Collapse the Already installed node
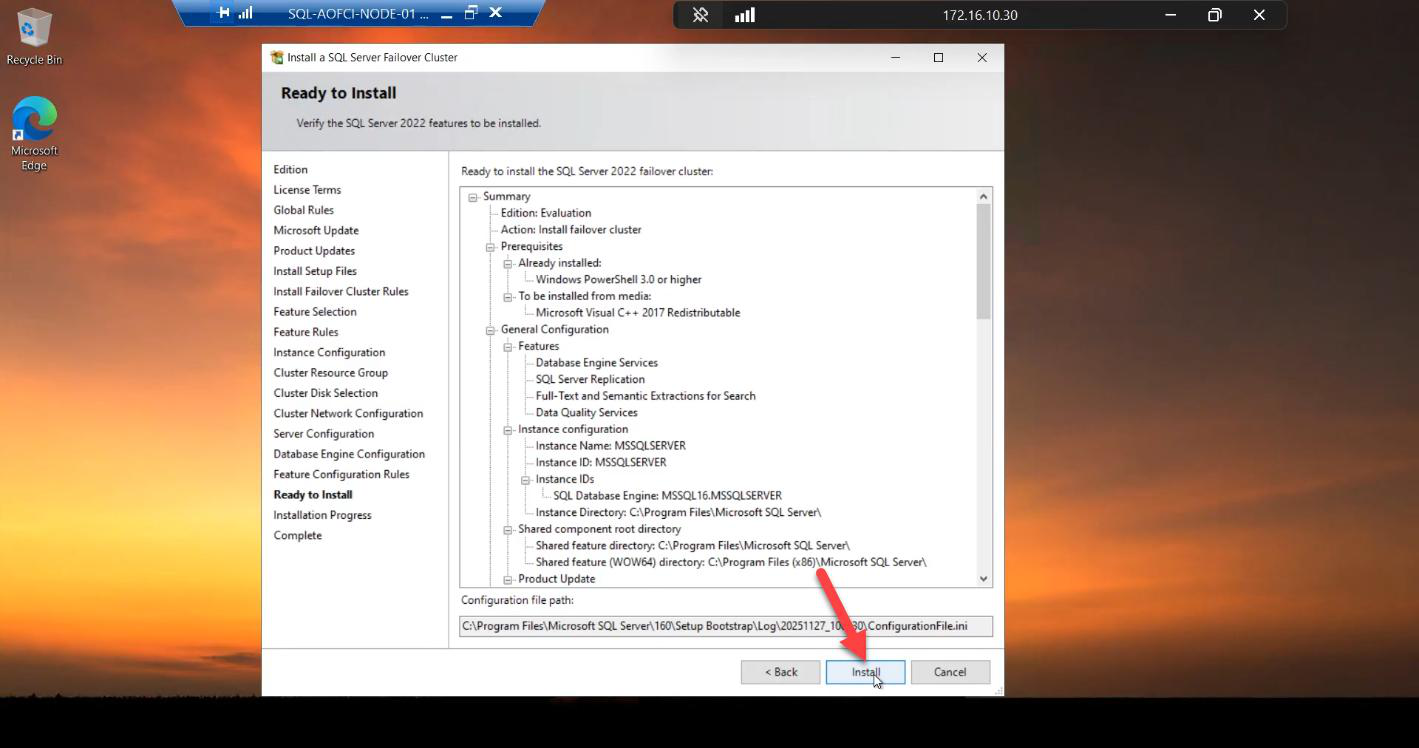Viewport: 1419px width, 748px height. 508,264
